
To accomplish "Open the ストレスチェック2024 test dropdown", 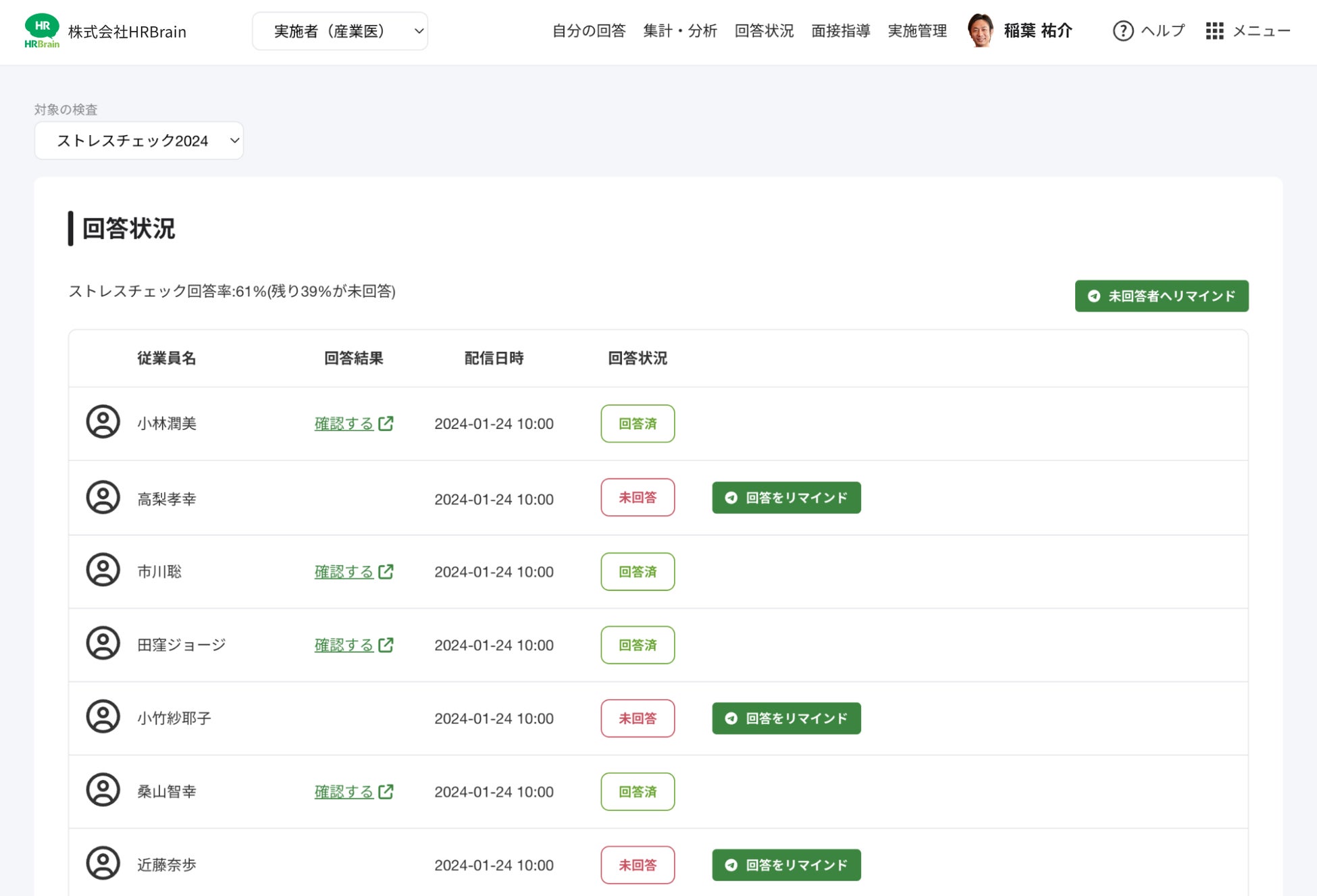I will click(x=139, y=140).
